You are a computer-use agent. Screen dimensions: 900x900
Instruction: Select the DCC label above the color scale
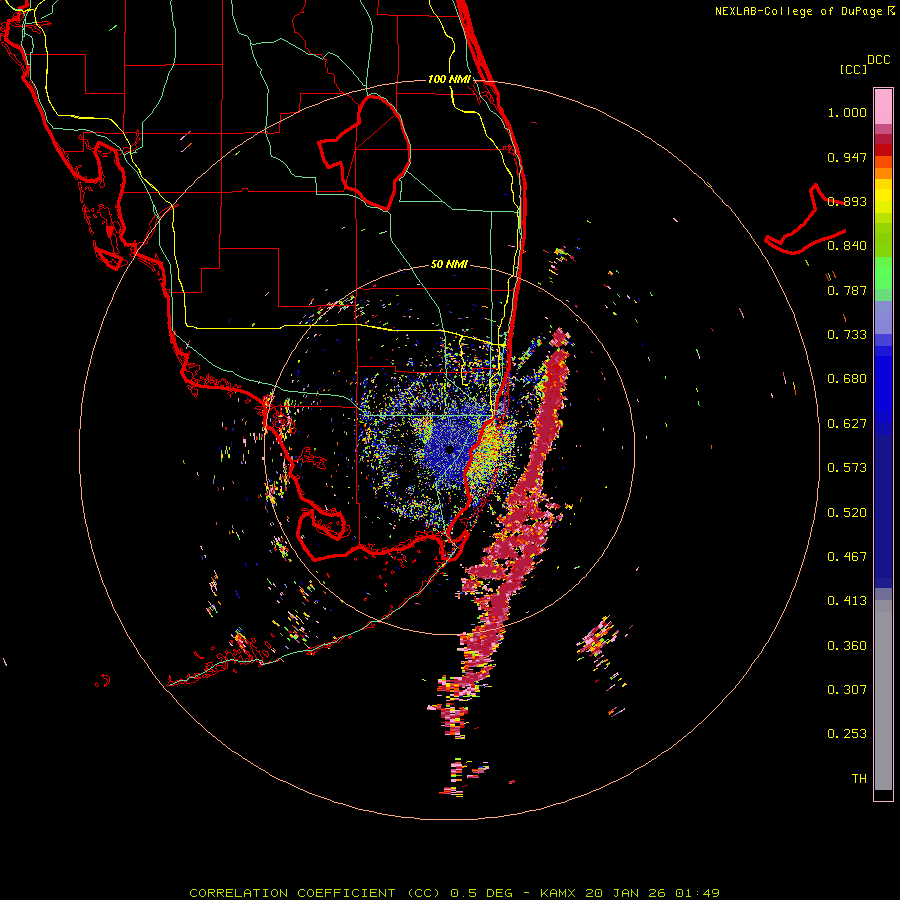click(x=879, y=60)
